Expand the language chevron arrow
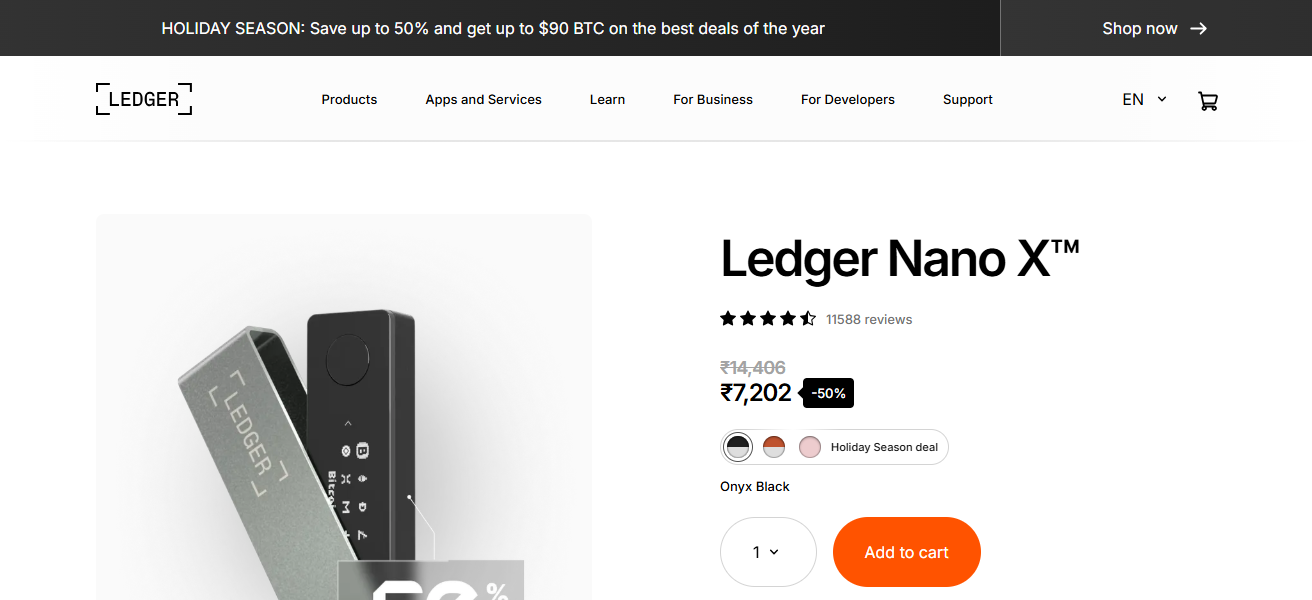 [1161, 99]
